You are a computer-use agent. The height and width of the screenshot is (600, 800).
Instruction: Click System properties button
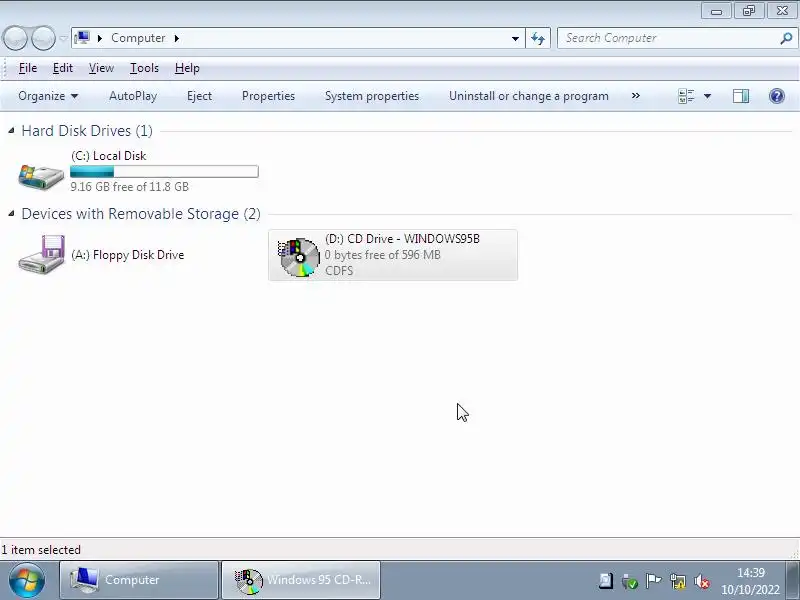(x=372, y=96)
